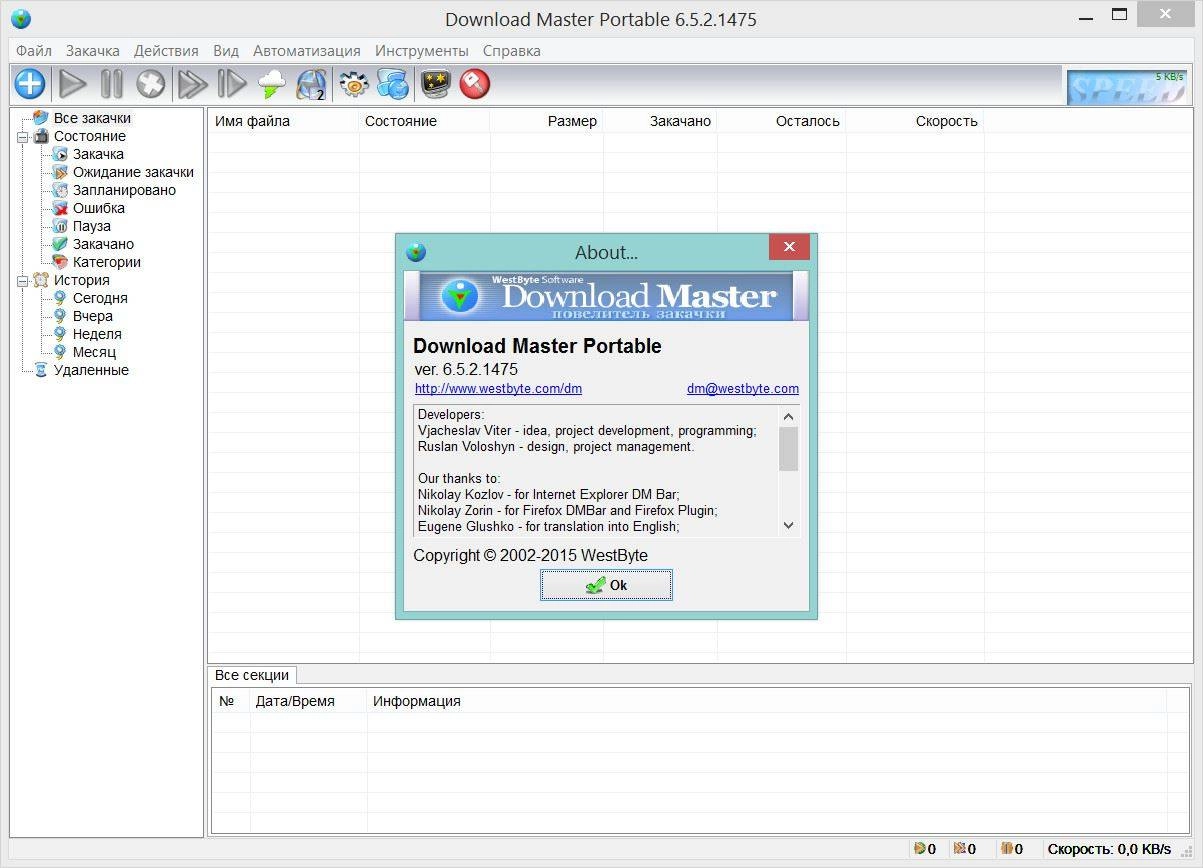Open the Автоматизация menu
The height and width of the screenshot is (868, 1203).
coord(307,50)
